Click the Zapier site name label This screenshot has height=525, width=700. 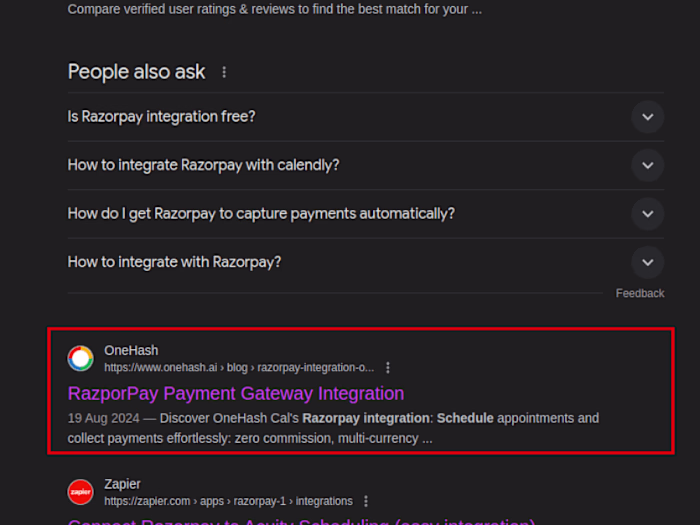point(122,484)
